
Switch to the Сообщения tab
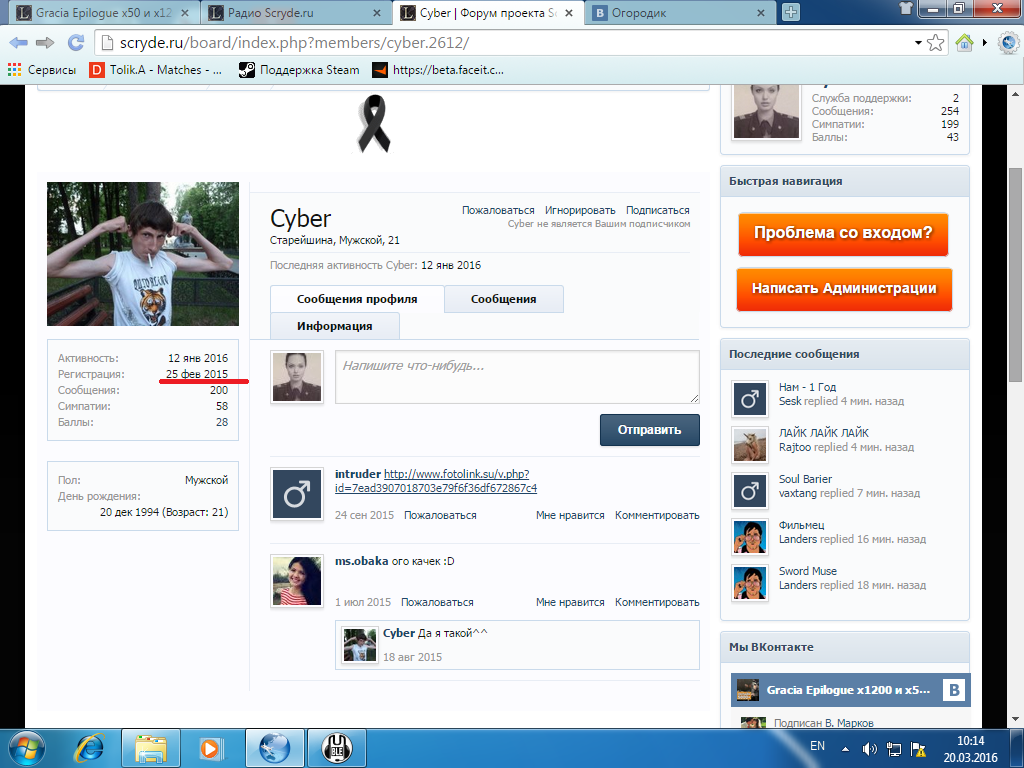pos(503,299)
